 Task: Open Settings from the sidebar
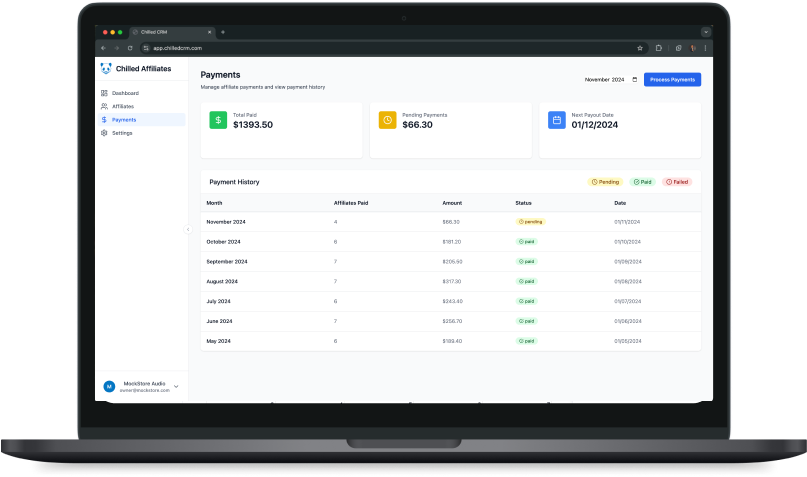[121, 132]
